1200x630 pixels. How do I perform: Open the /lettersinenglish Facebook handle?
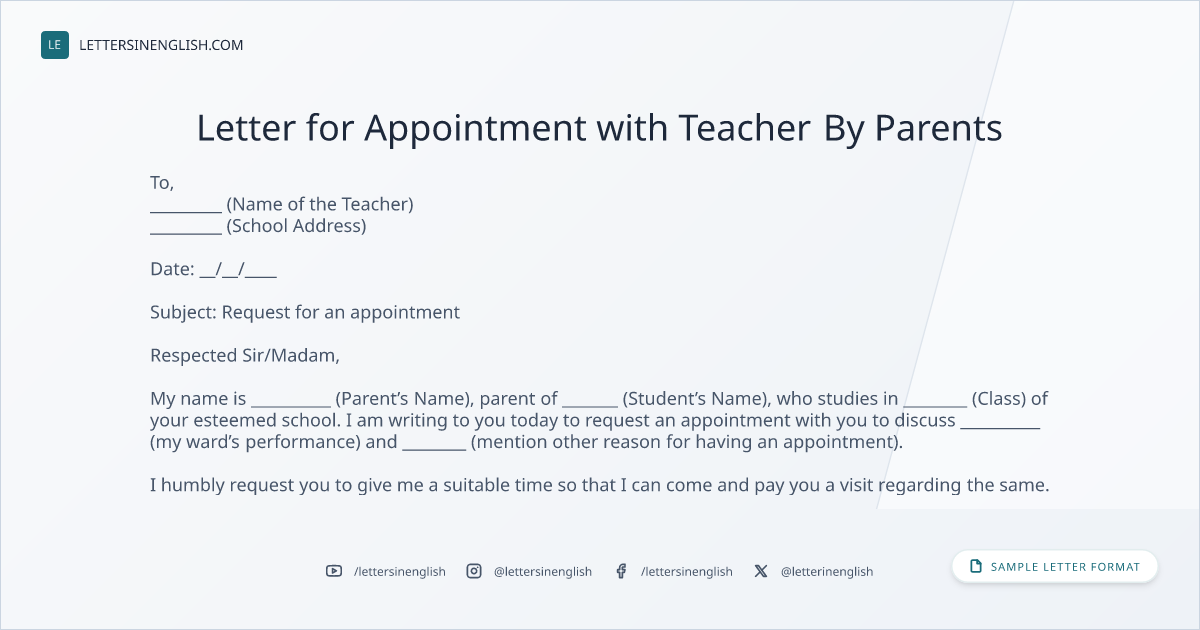click(687, 571)
